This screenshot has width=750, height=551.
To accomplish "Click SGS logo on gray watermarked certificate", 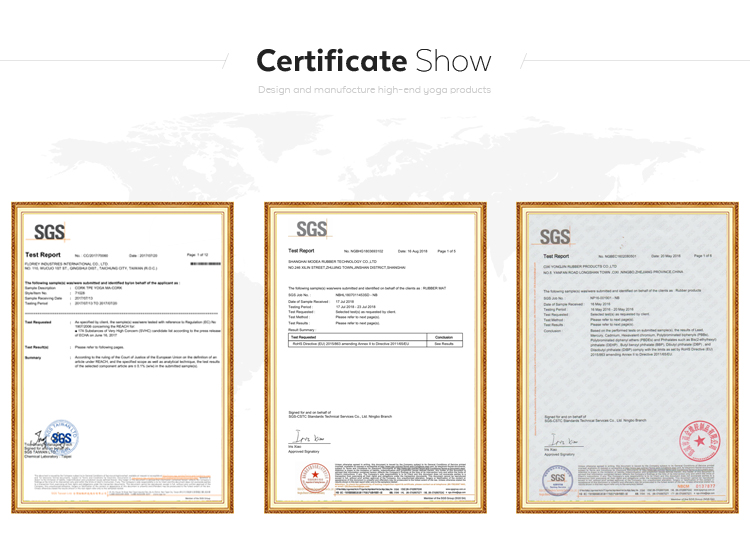I will [x=555, y=236].
